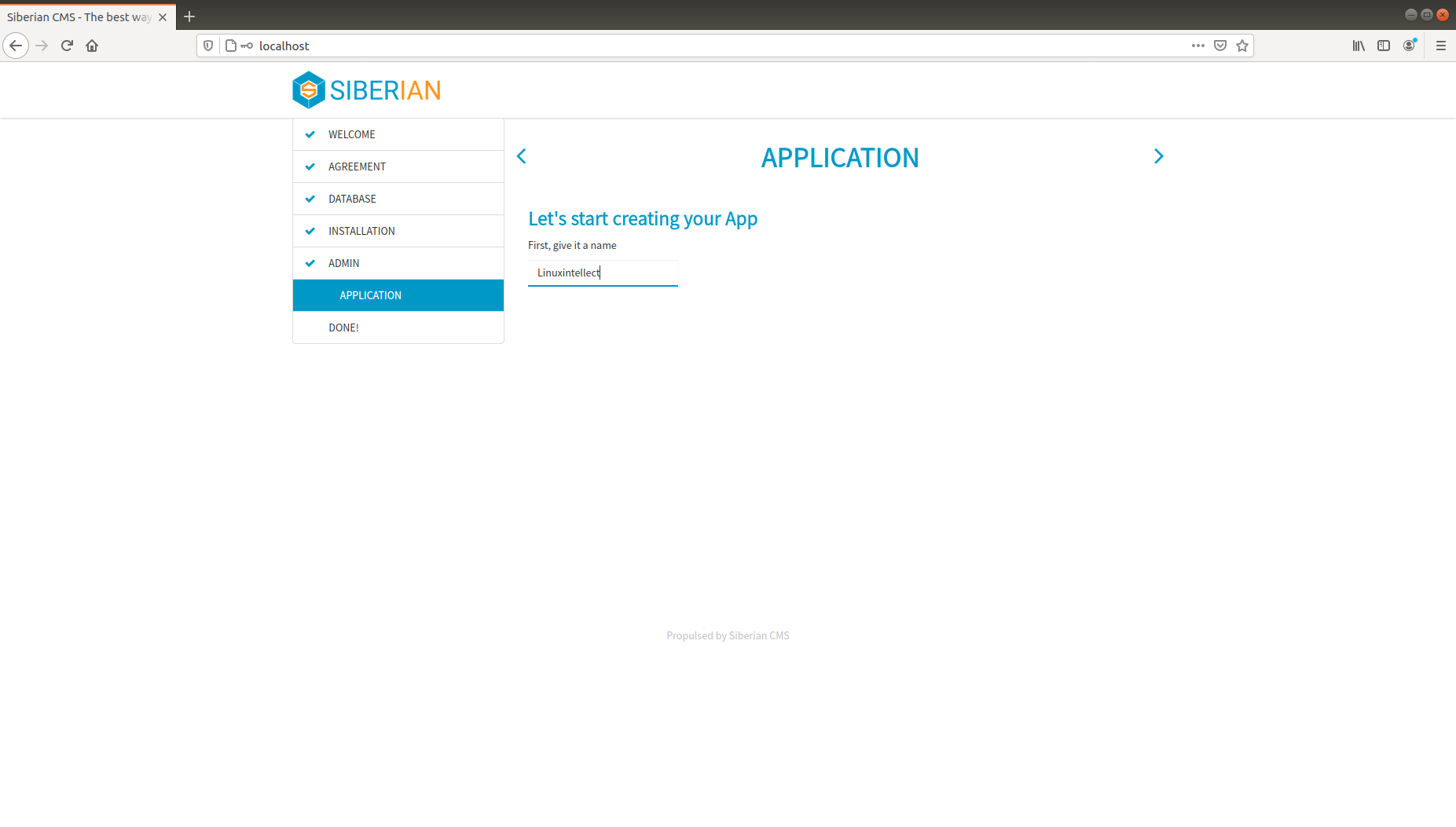Screen dimensions: 1456x827
Task: Open the Firefox account menu
Action: click(1409, 46)
